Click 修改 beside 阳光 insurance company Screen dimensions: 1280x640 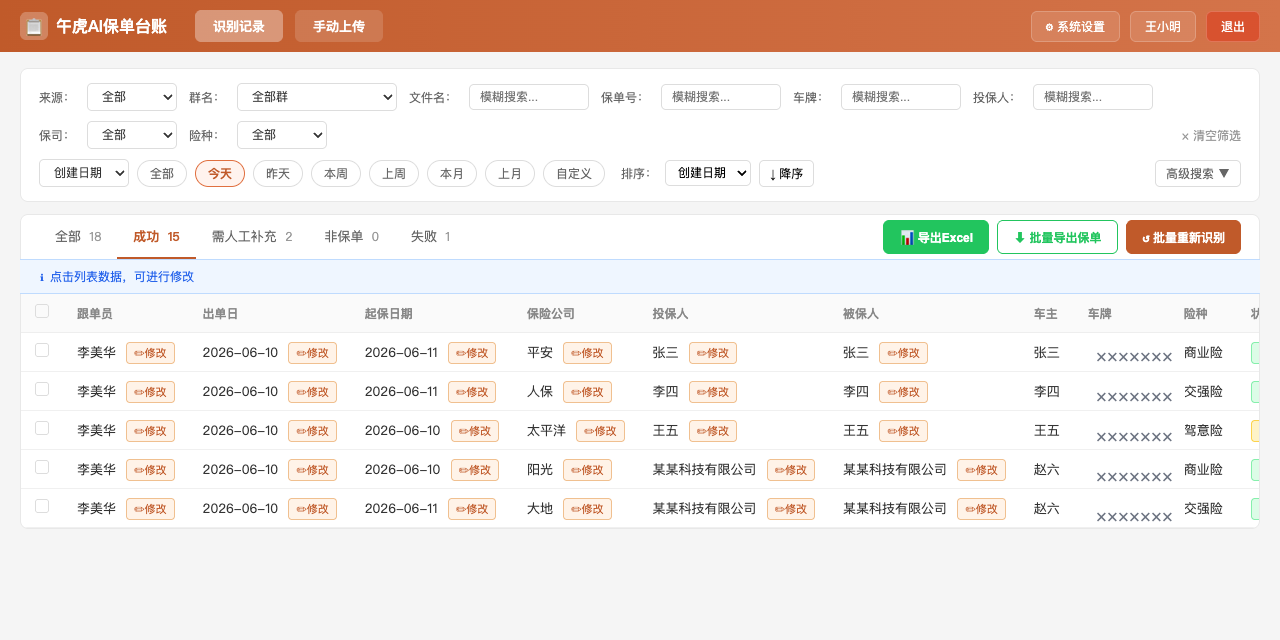click(x=587, y=470)
